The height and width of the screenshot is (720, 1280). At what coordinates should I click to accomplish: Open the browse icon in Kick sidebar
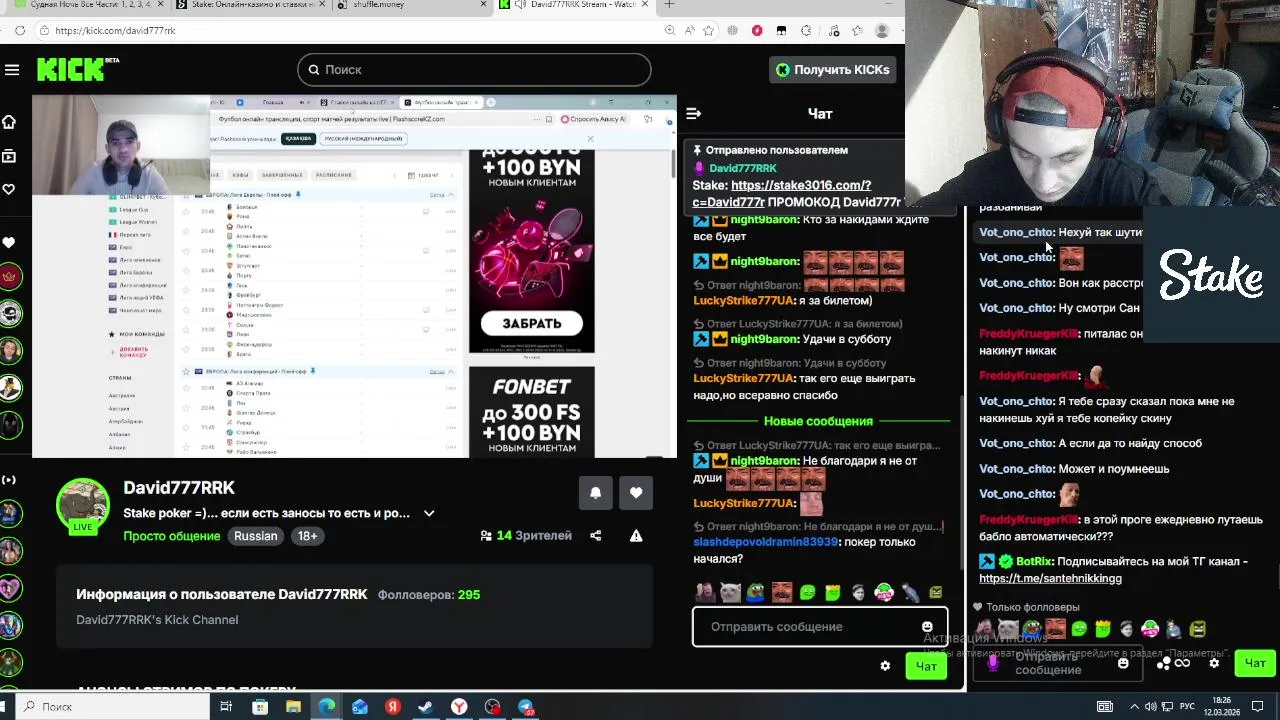[9, 156]
